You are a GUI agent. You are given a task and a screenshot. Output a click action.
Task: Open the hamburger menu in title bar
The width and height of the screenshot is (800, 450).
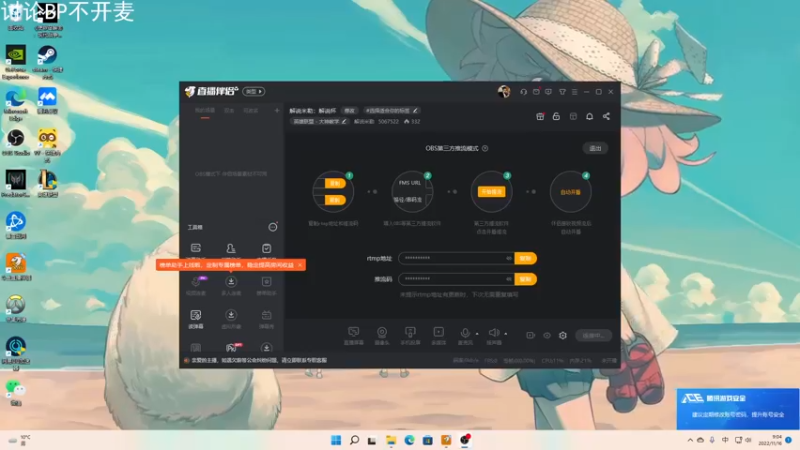(574, 92)
